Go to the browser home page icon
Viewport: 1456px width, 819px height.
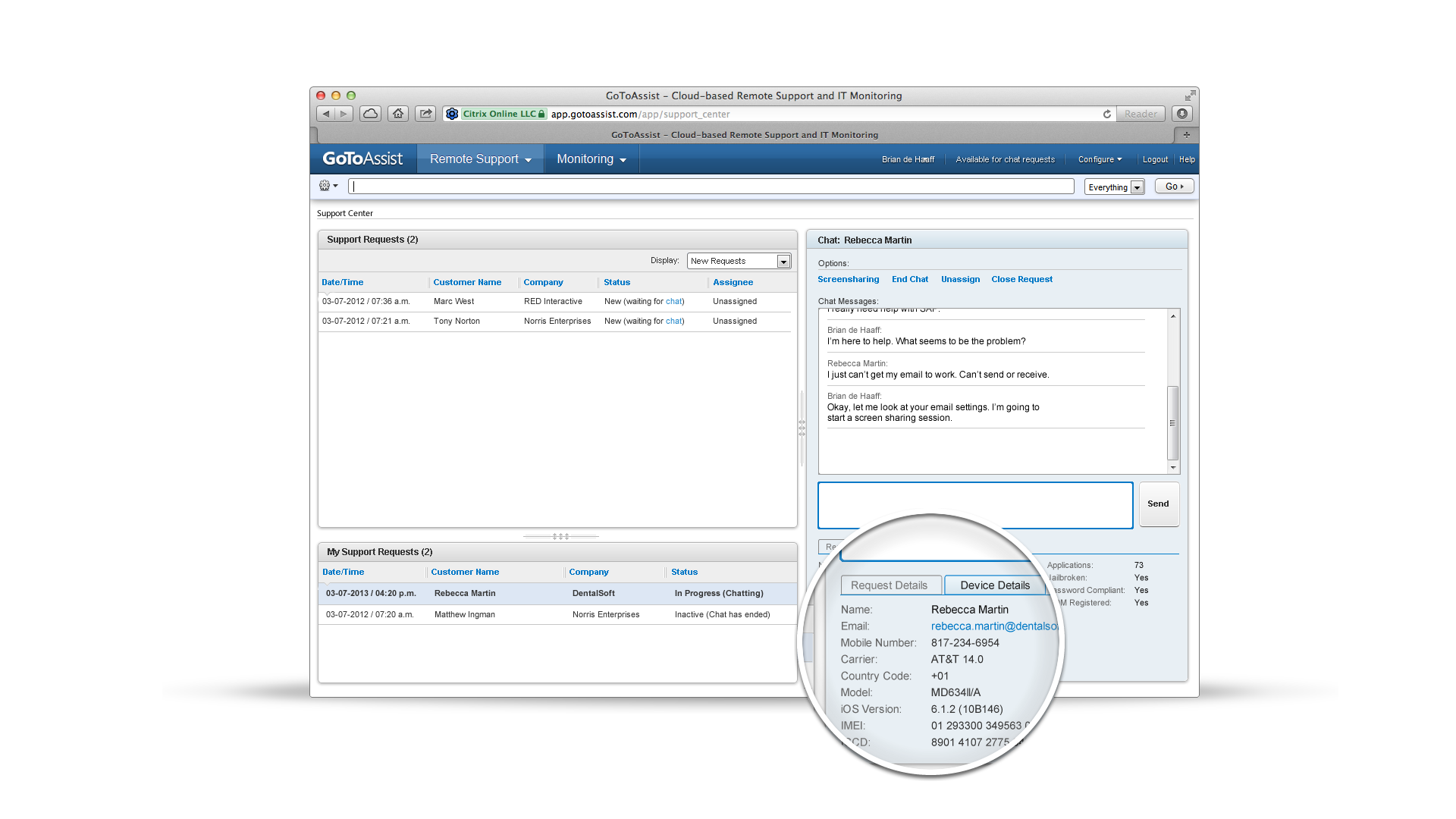[x=398, y=114]
